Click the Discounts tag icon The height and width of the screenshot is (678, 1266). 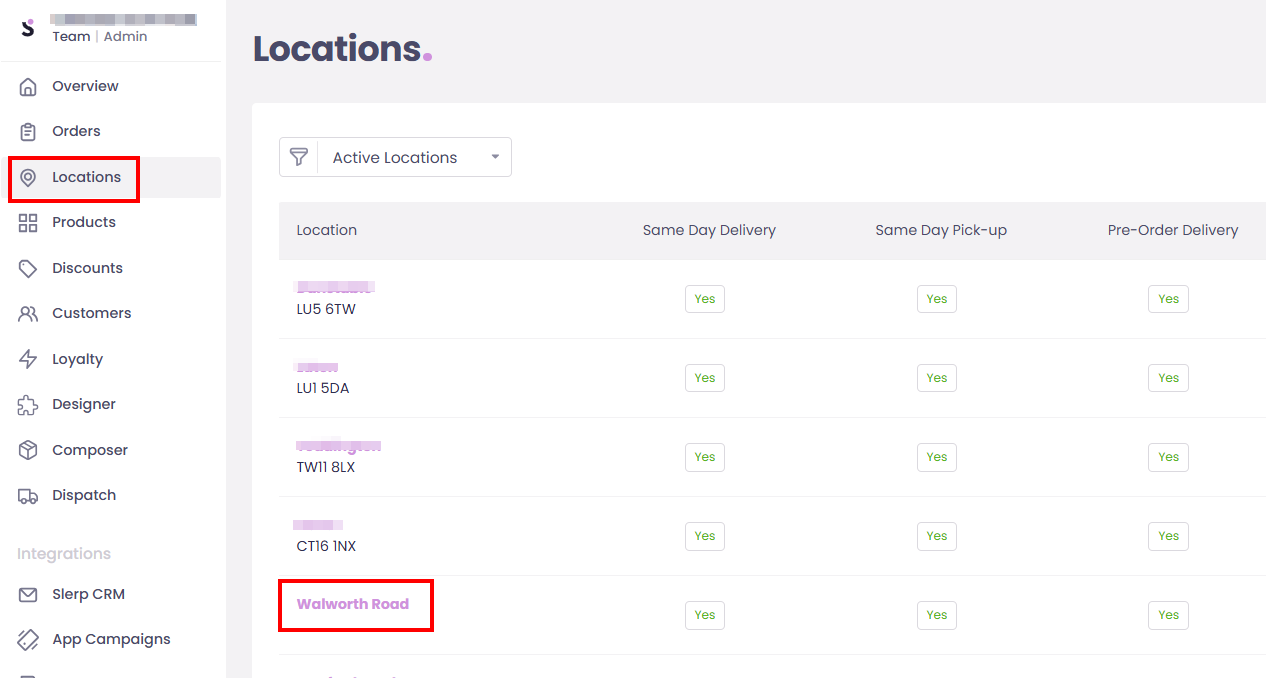pos(28,268)
